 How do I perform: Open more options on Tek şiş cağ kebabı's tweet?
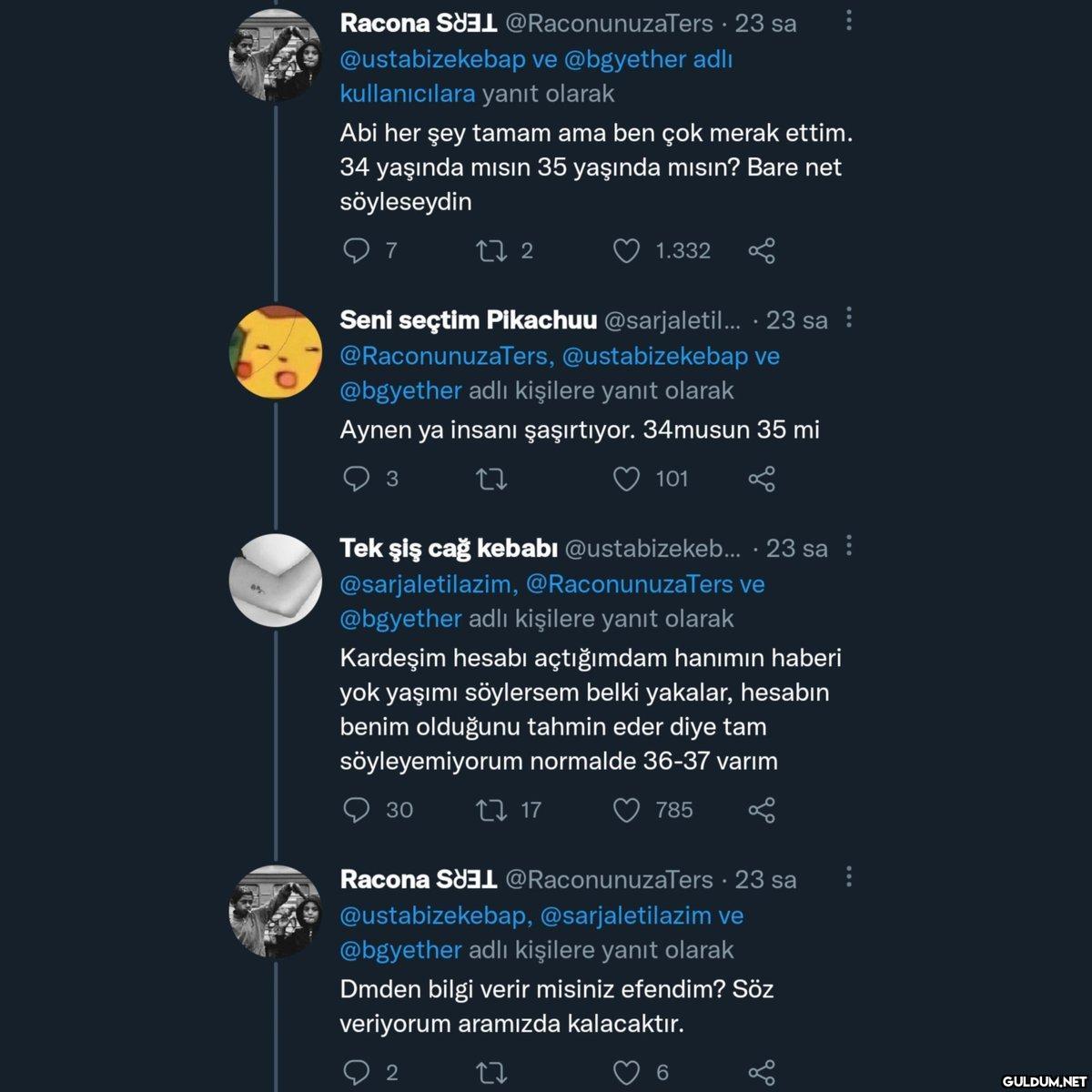tap(849, 546)
